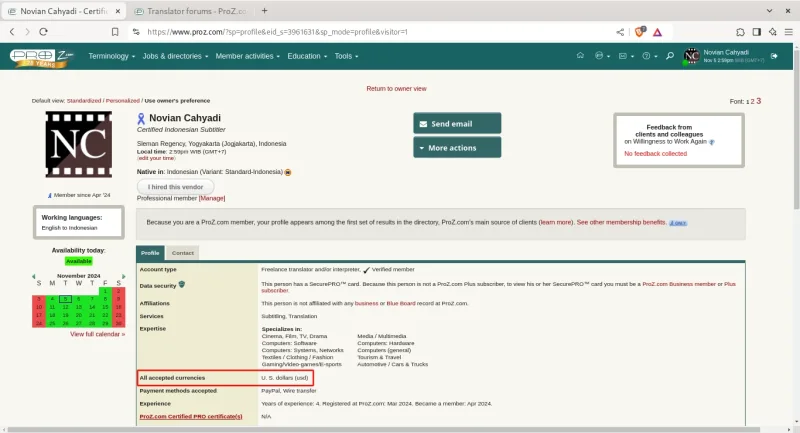Image resolution: width=800 pixels, height=433 pixels.
Task: Open Brave Rewards triangle icon
Action: (x=657, y=32)
